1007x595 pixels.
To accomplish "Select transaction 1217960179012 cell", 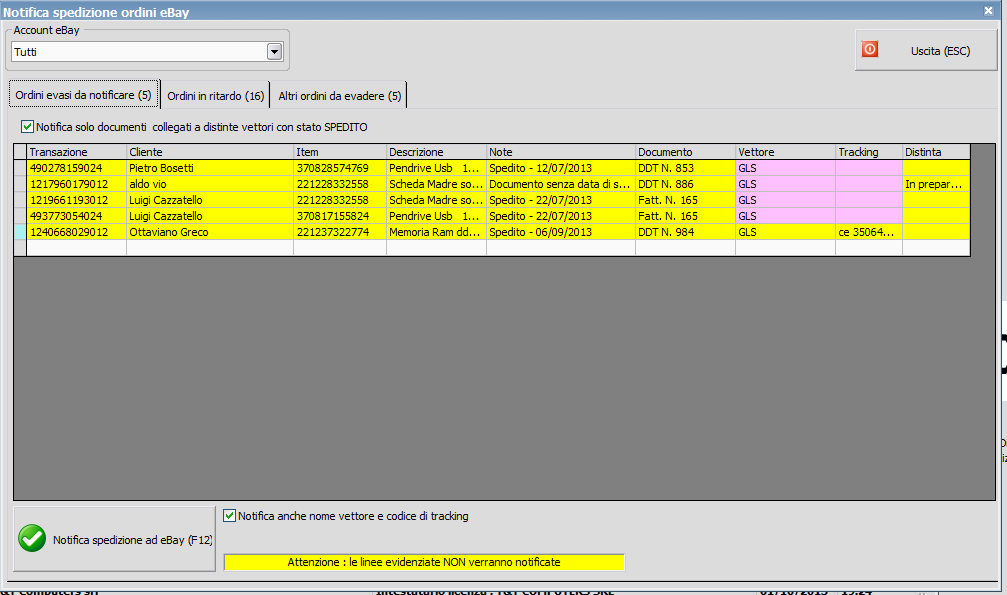I will click(76, 184).
